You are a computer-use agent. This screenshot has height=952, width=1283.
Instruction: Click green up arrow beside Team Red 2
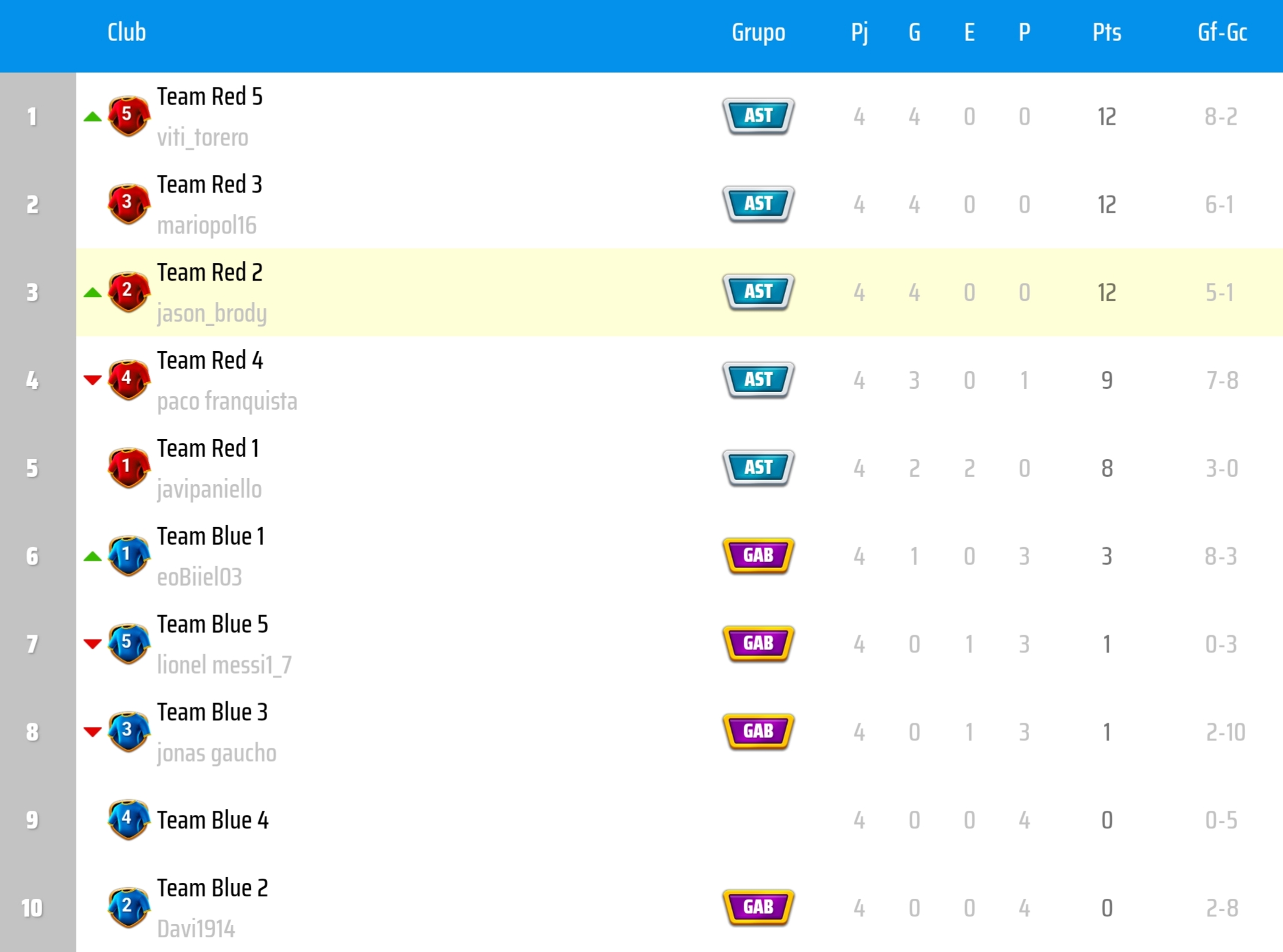click(x=92, y=293)
